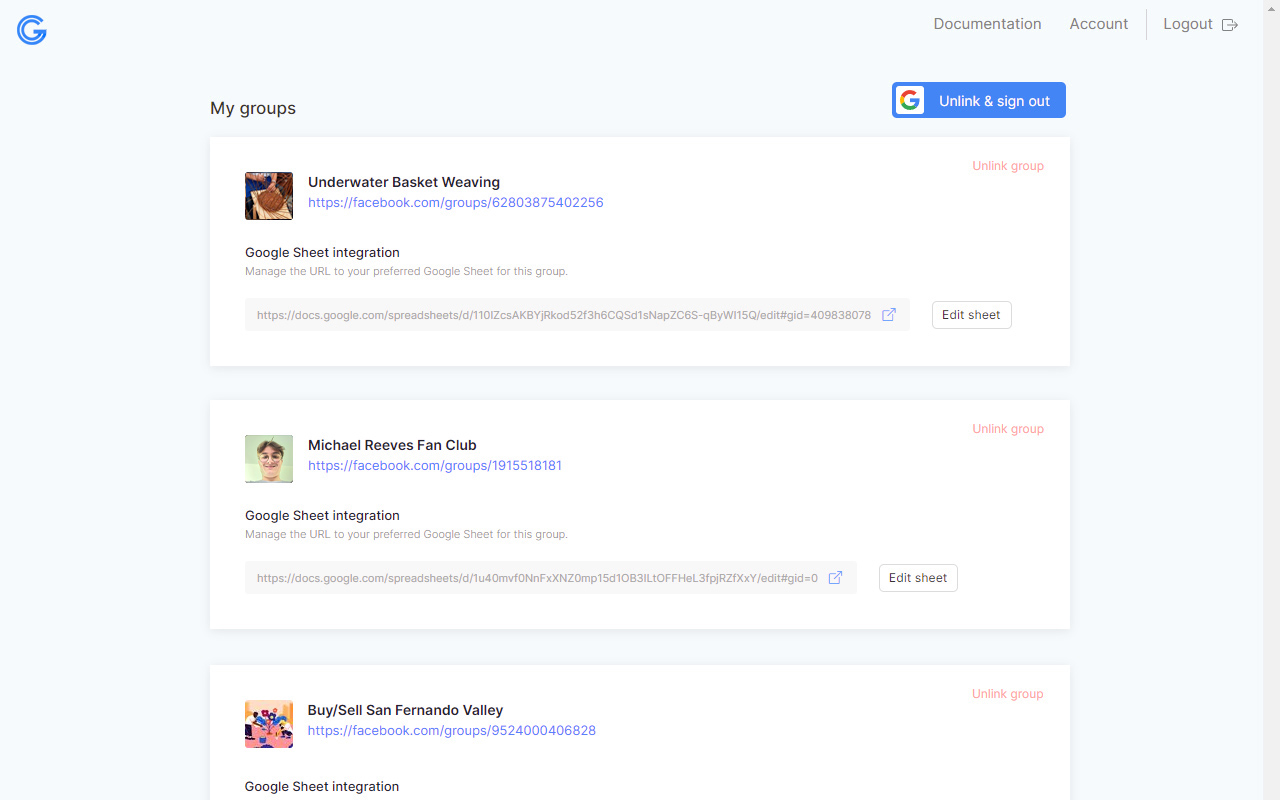Screen dimensions: 1280x800
Task: Go to the Account page
Action: (x=1099, y=24)
